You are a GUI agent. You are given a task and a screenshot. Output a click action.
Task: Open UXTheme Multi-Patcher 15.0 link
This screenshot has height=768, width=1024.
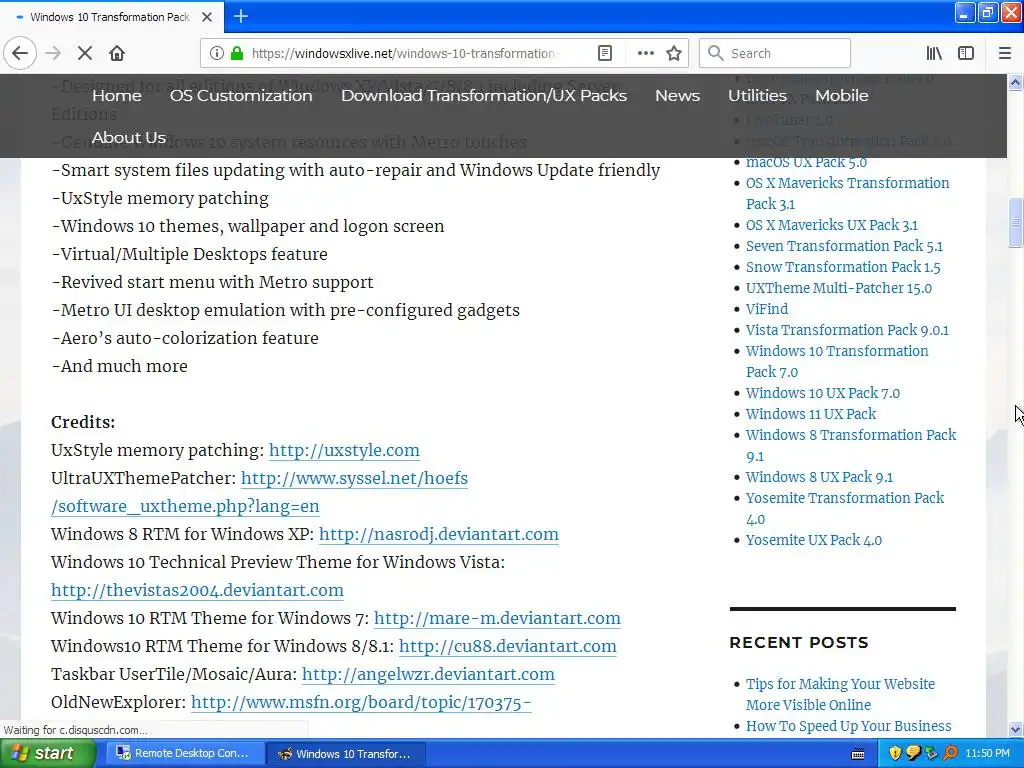839,288
